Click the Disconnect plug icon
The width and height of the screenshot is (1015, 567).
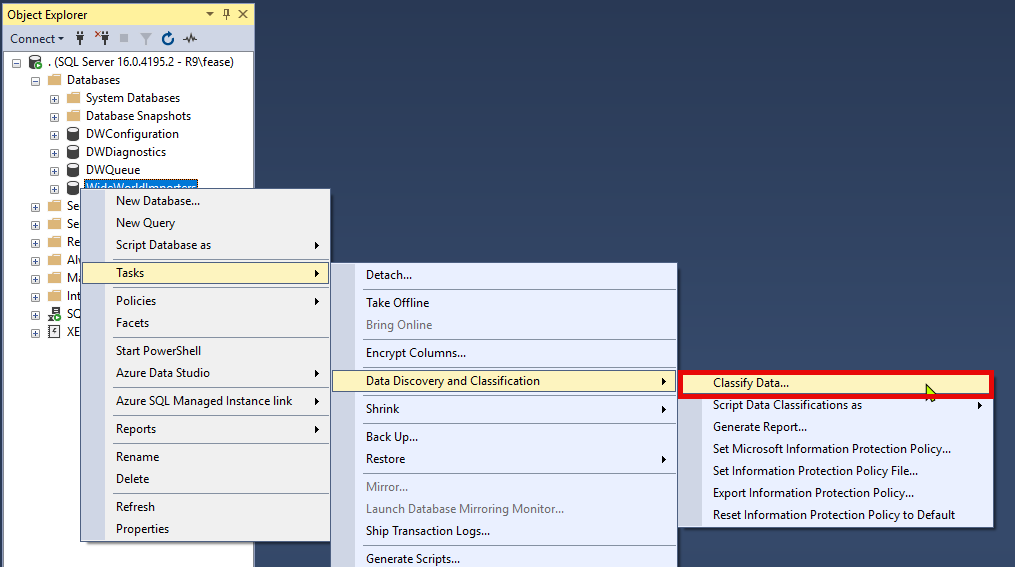coord(101,39)
